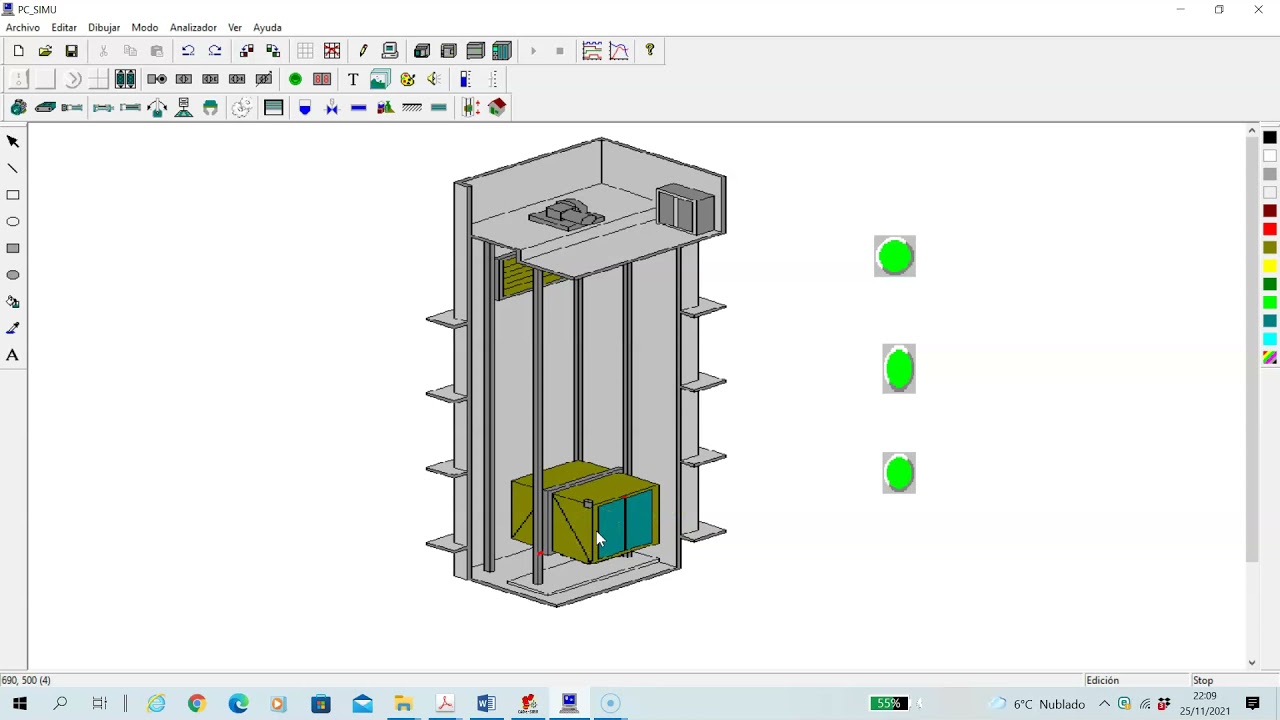Screen dimensions: 1280x720
Task: Open Google Chrome from the taskbar
Action: pyautogui.click(x=196, y=704)
